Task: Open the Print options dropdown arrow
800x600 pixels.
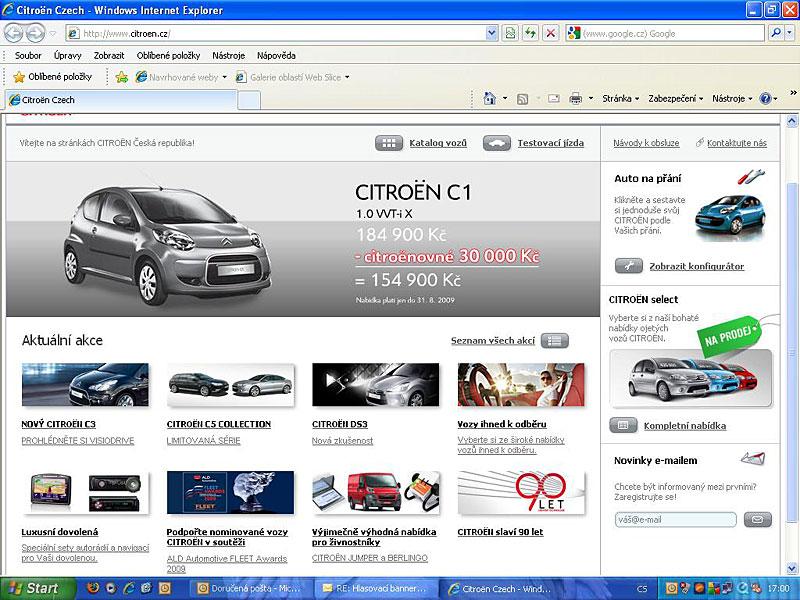Action: coord(591,98)
